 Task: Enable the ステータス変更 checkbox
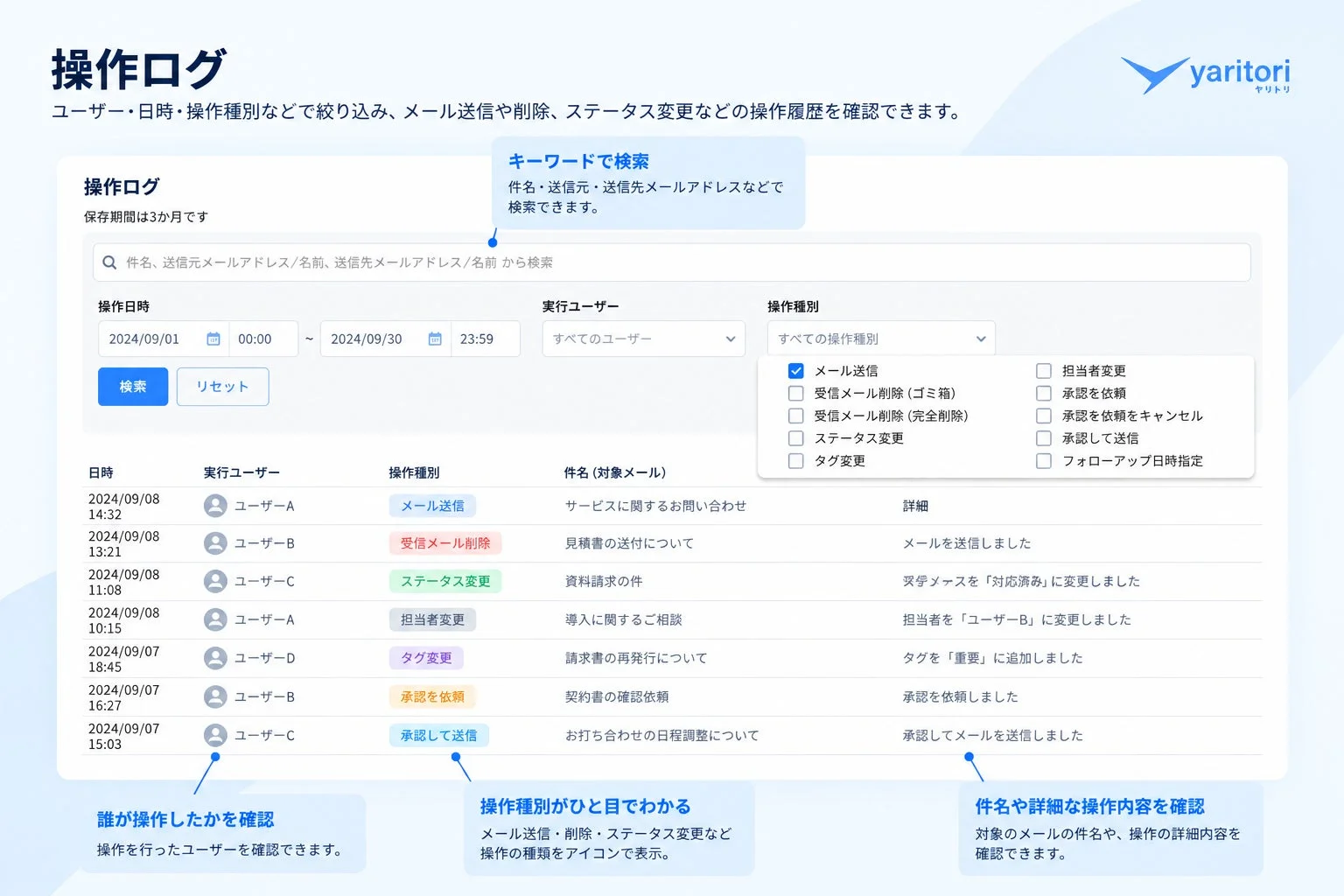pos(795,438)
